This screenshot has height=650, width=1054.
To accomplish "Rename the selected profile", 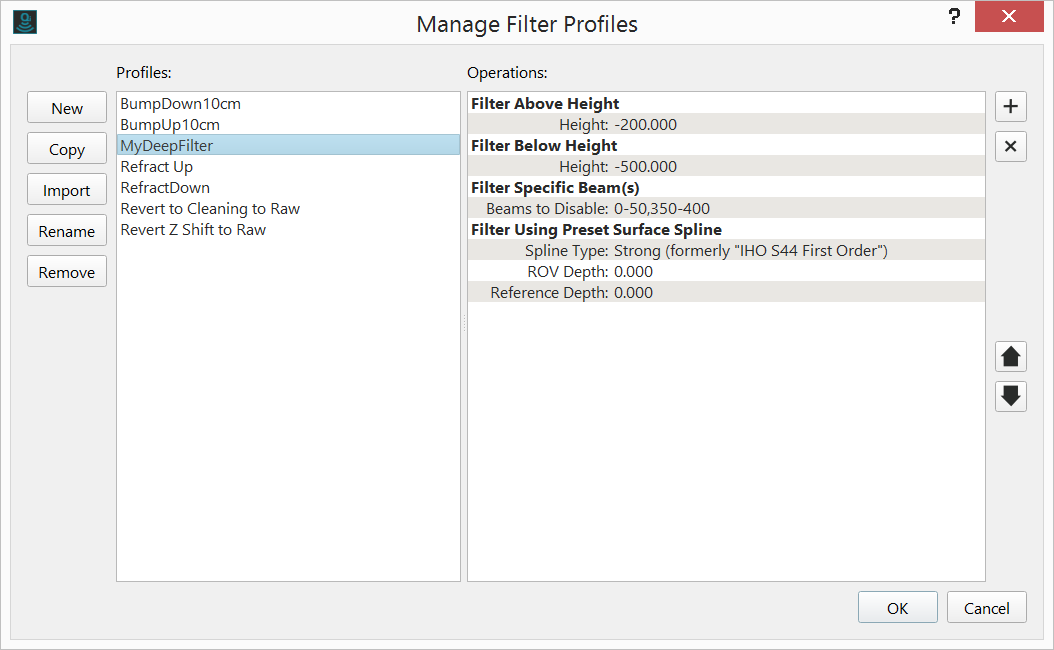I will pos(67,232).
